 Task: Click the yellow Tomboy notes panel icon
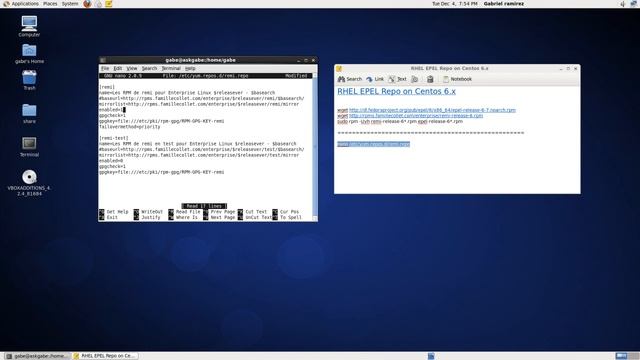(109, 4)
